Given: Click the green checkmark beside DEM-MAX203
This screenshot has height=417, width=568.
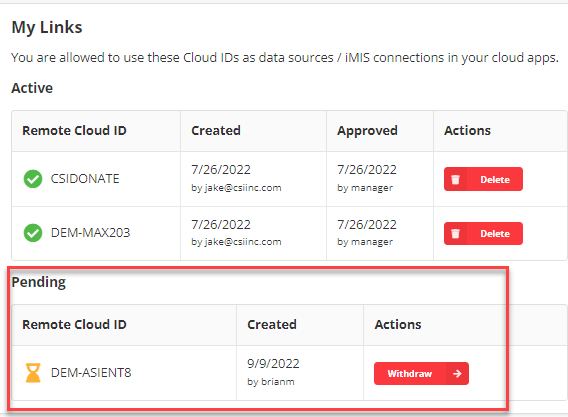Looking at the screenshot, I should (x=33, y=233).
